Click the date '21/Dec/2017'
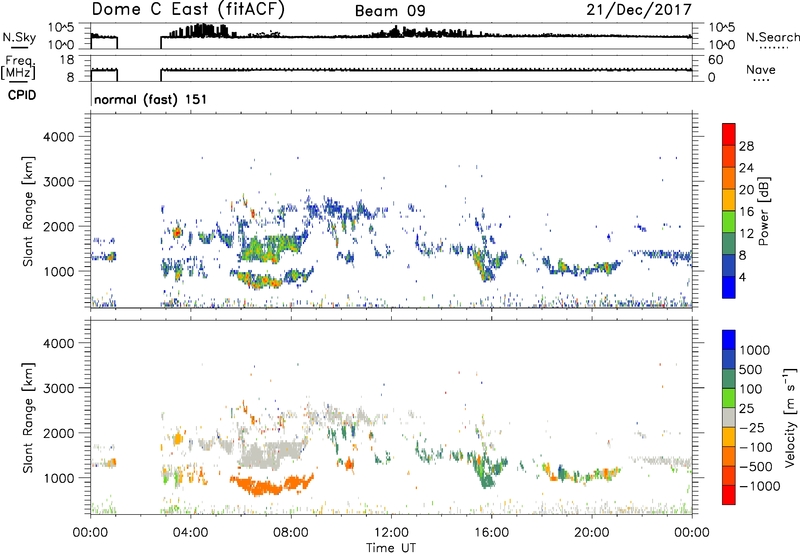The image size is (800, 554). (639, 10)
